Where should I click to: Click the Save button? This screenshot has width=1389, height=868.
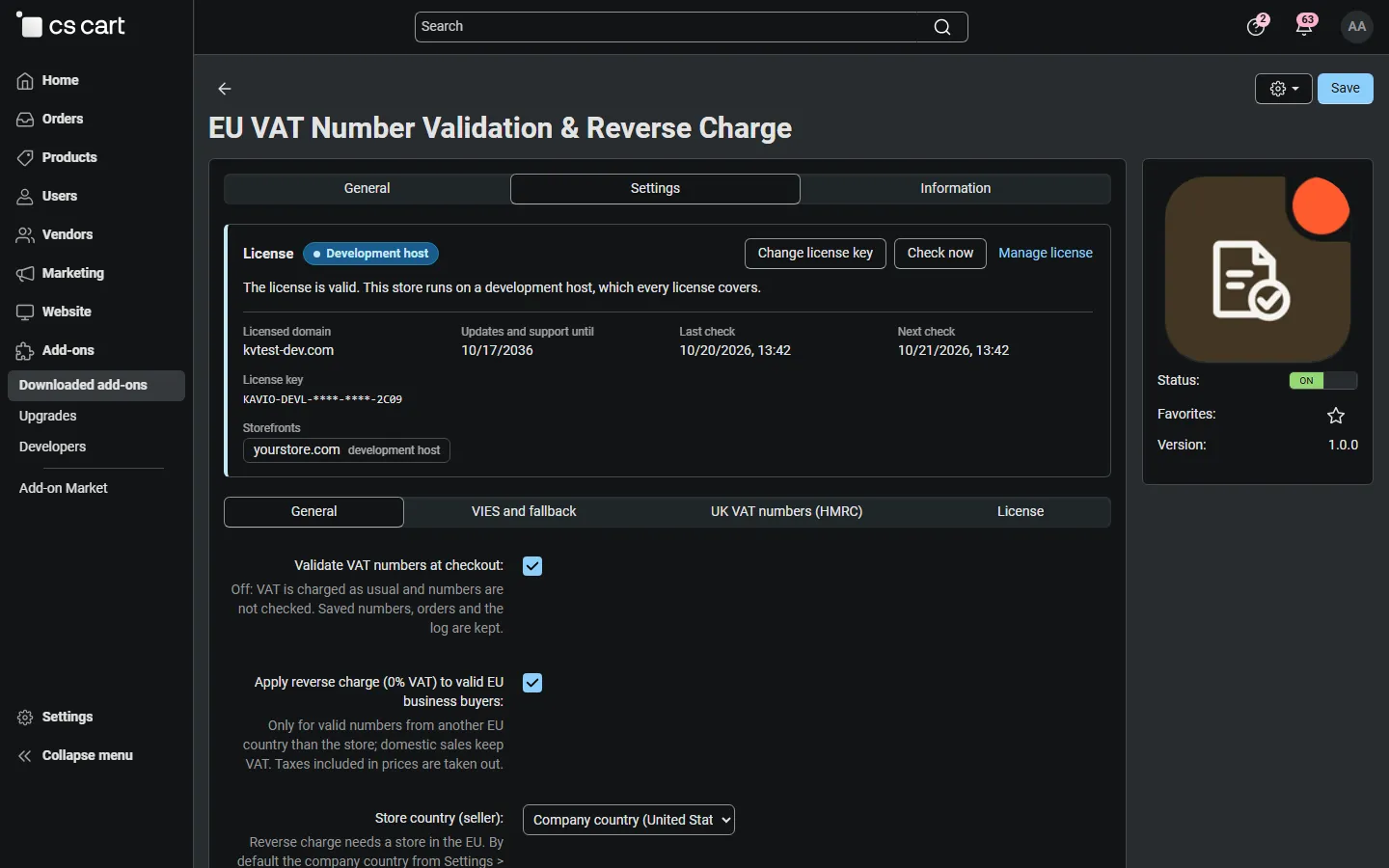(1346, 89)
